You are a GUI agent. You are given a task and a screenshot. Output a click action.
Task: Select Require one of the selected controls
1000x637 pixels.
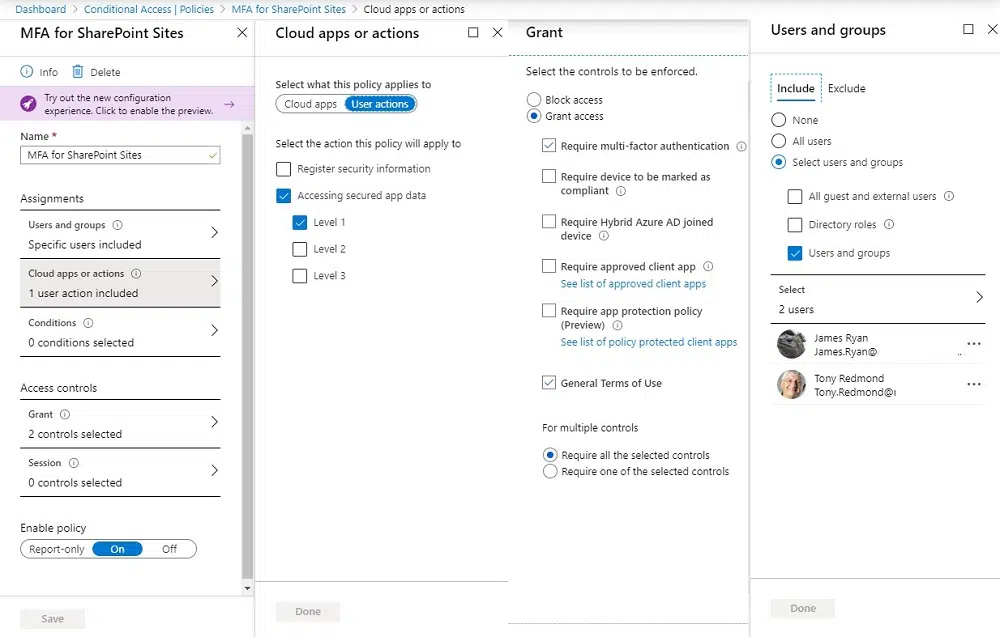[x=550, y=471]
